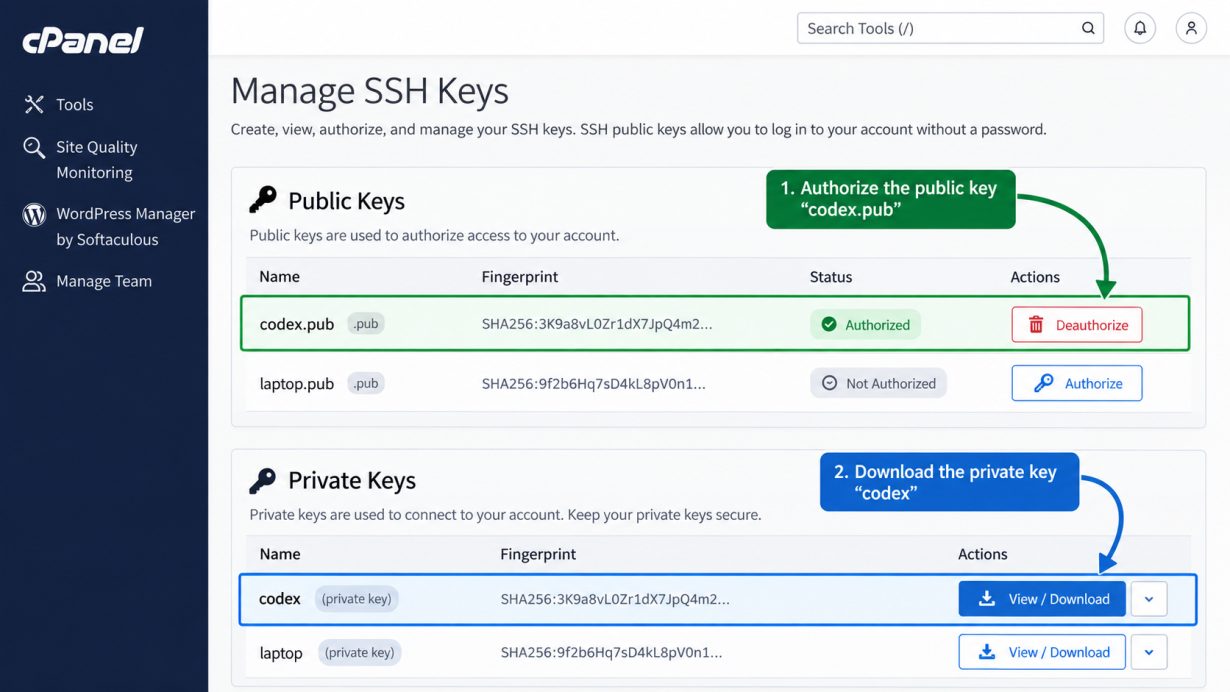Authorize the laptop.pub key
This screenshot has width=1230, height=692.
[x=1077, y=383]
